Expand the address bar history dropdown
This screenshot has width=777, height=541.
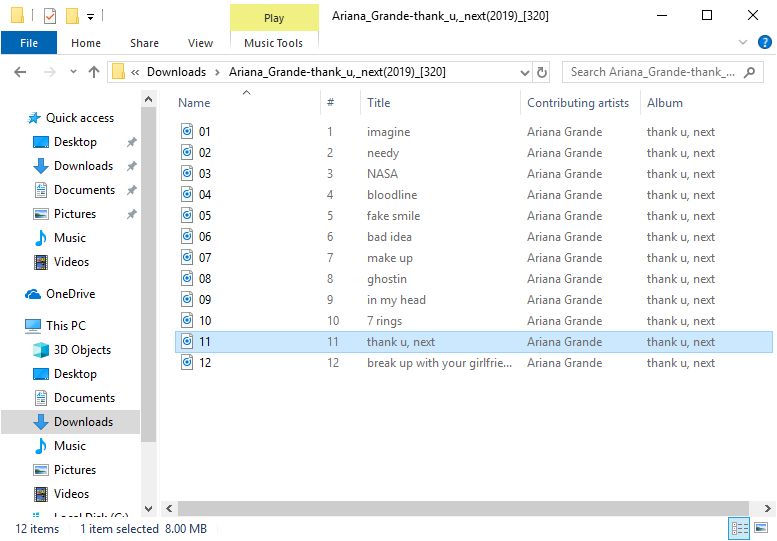522,72
